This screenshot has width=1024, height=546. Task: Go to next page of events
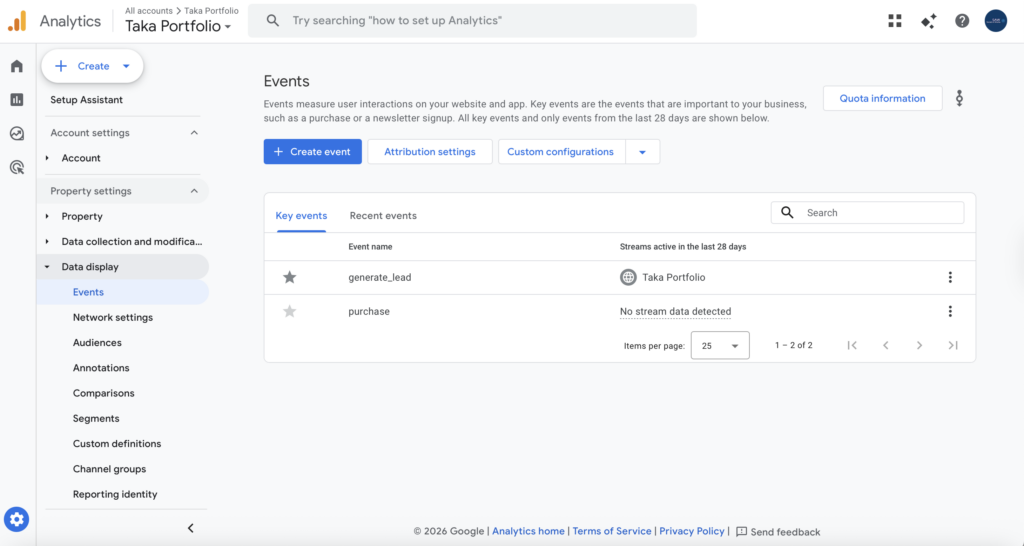(919, 345)
